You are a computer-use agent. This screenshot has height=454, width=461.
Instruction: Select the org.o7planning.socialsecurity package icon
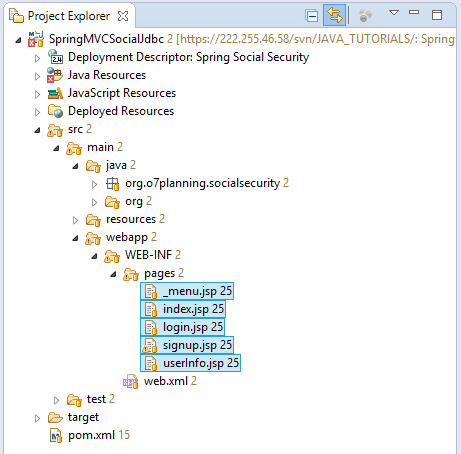(x=113, y=184)
